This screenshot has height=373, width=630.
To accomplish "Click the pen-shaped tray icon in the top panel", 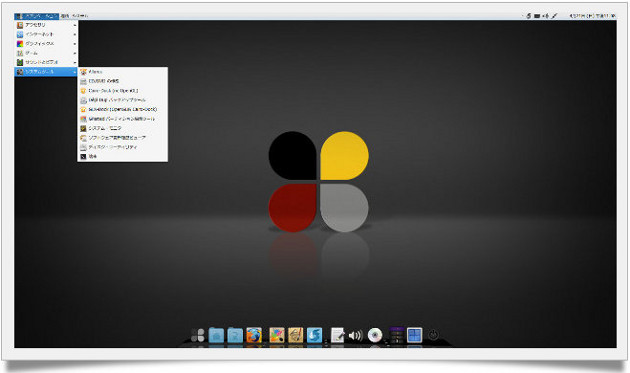I will [x=554, y=16].
